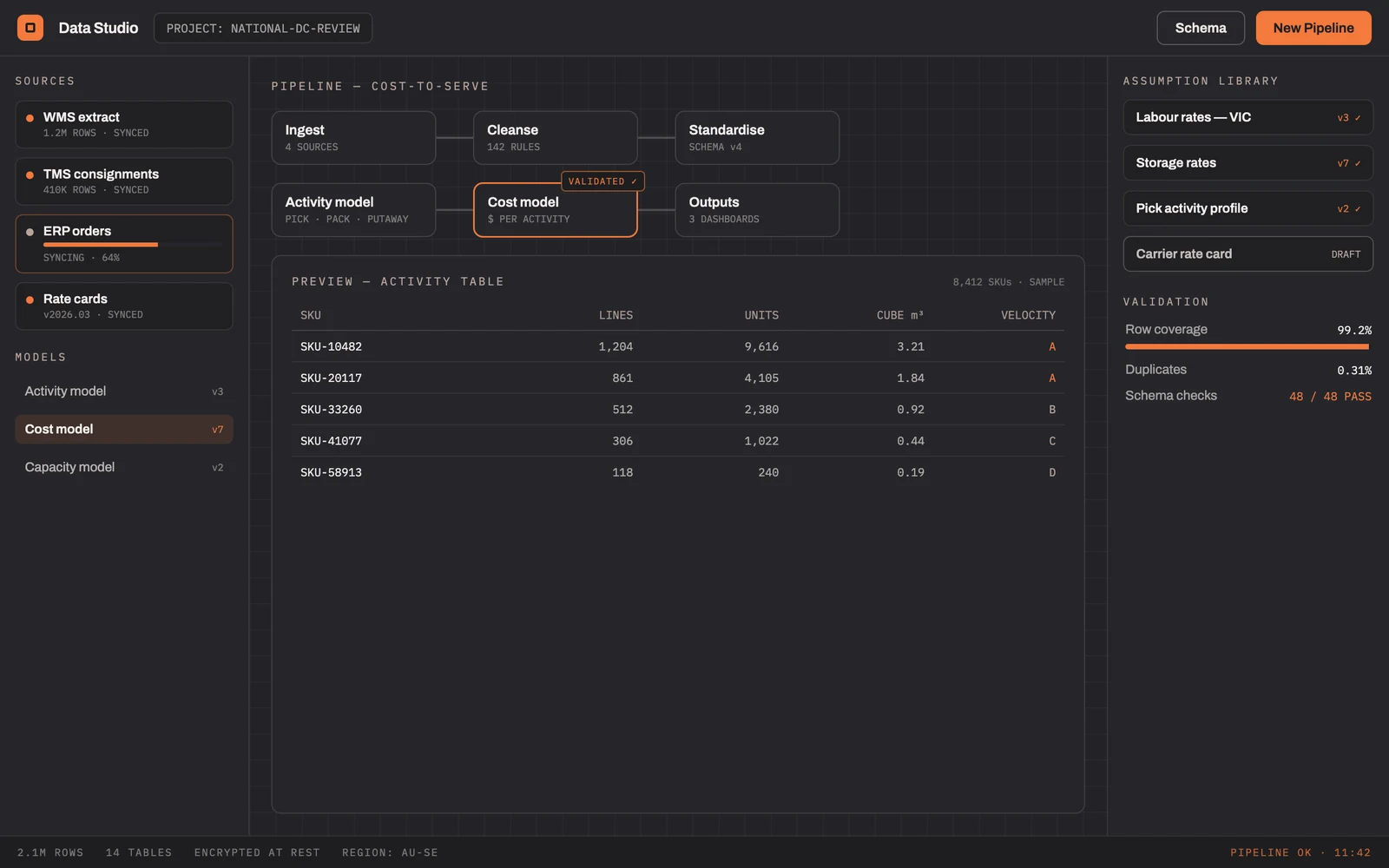
Task: Click velocity A for SKU-20117
Action: point(1052,378)
